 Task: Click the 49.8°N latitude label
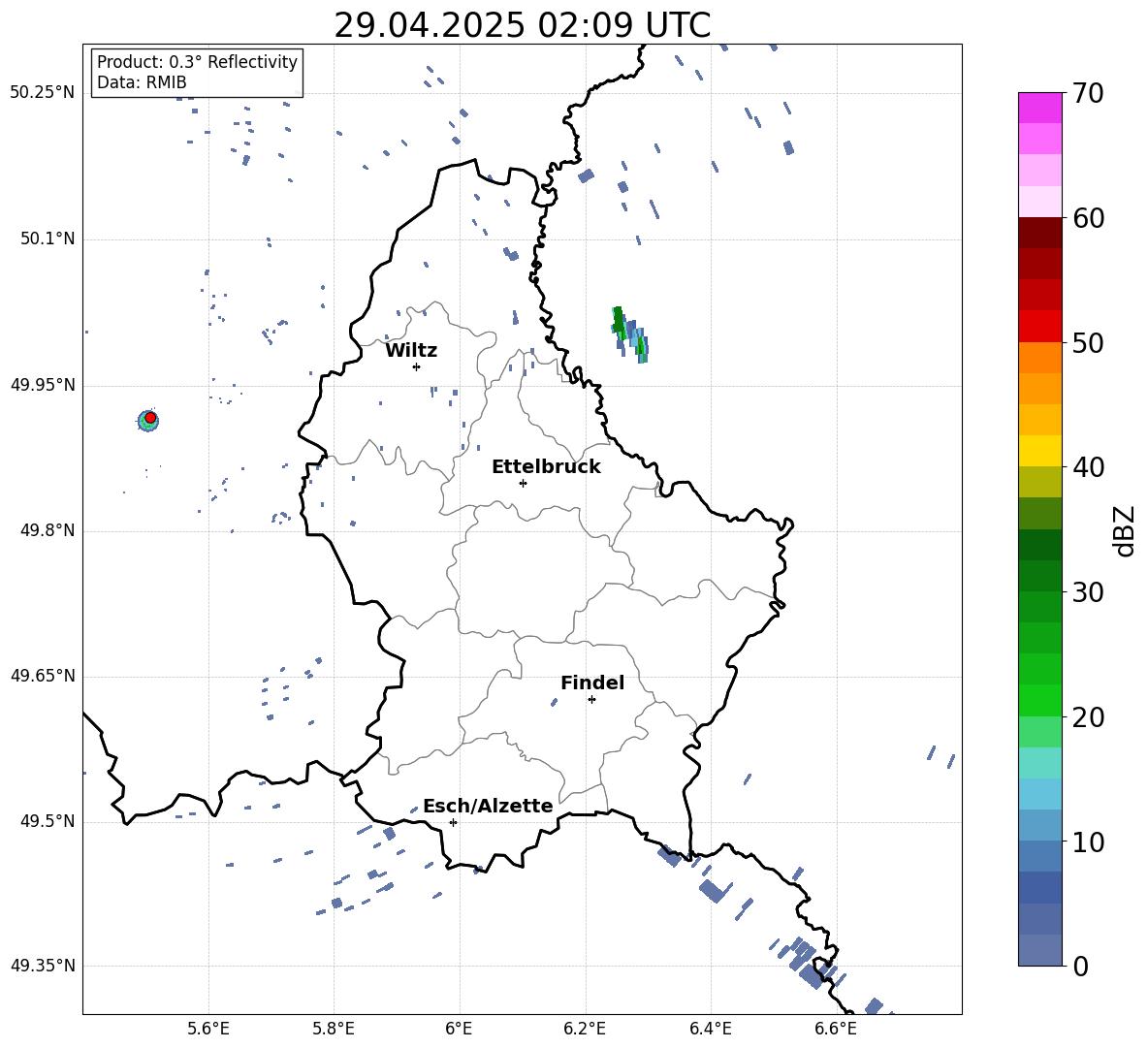48,530
